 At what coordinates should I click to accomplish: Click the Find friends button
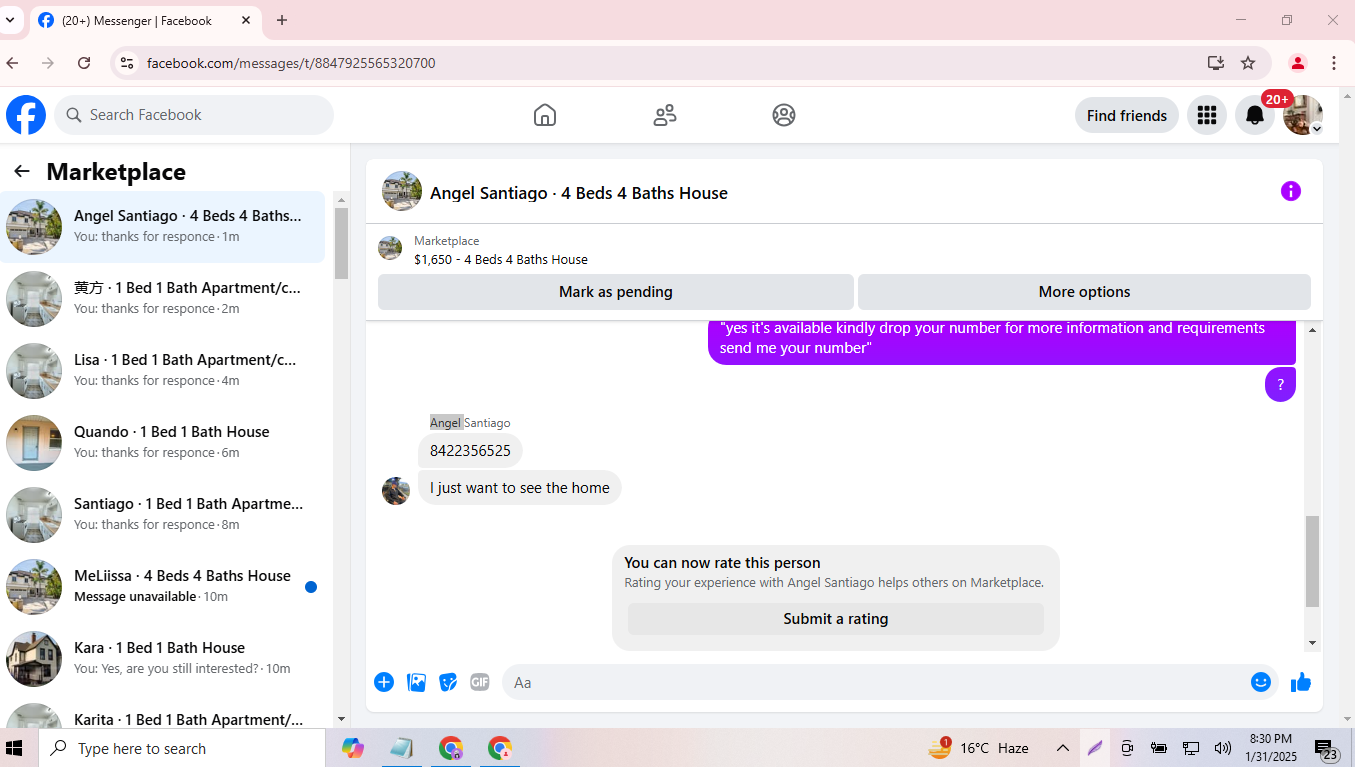point(1127,115)
